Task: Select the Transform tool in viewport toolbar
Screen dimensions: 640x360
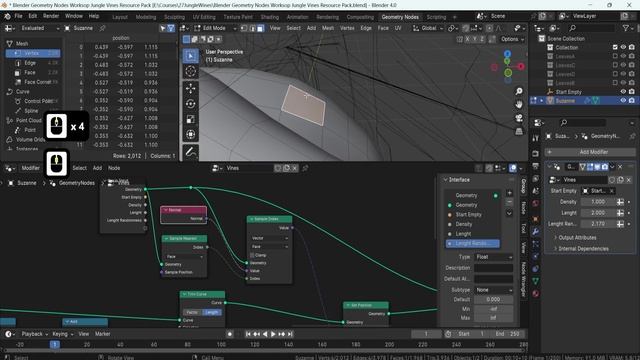Action: pos(190,134)
